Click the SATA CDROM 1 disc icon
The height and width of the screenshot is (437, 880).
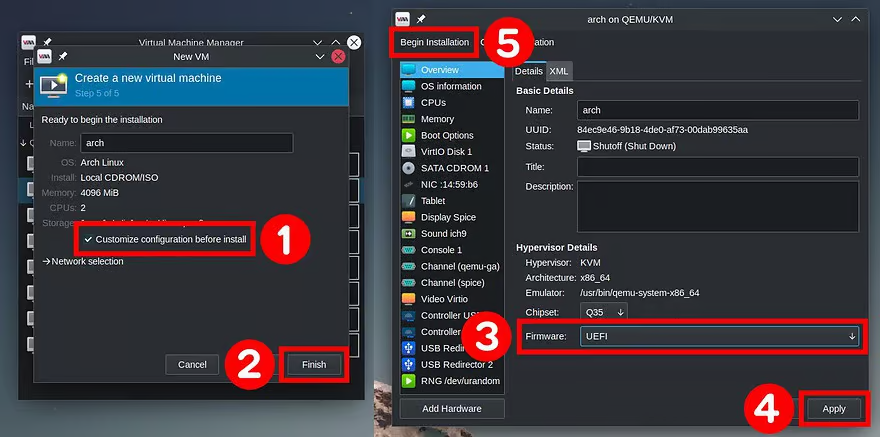coord(409,168)
